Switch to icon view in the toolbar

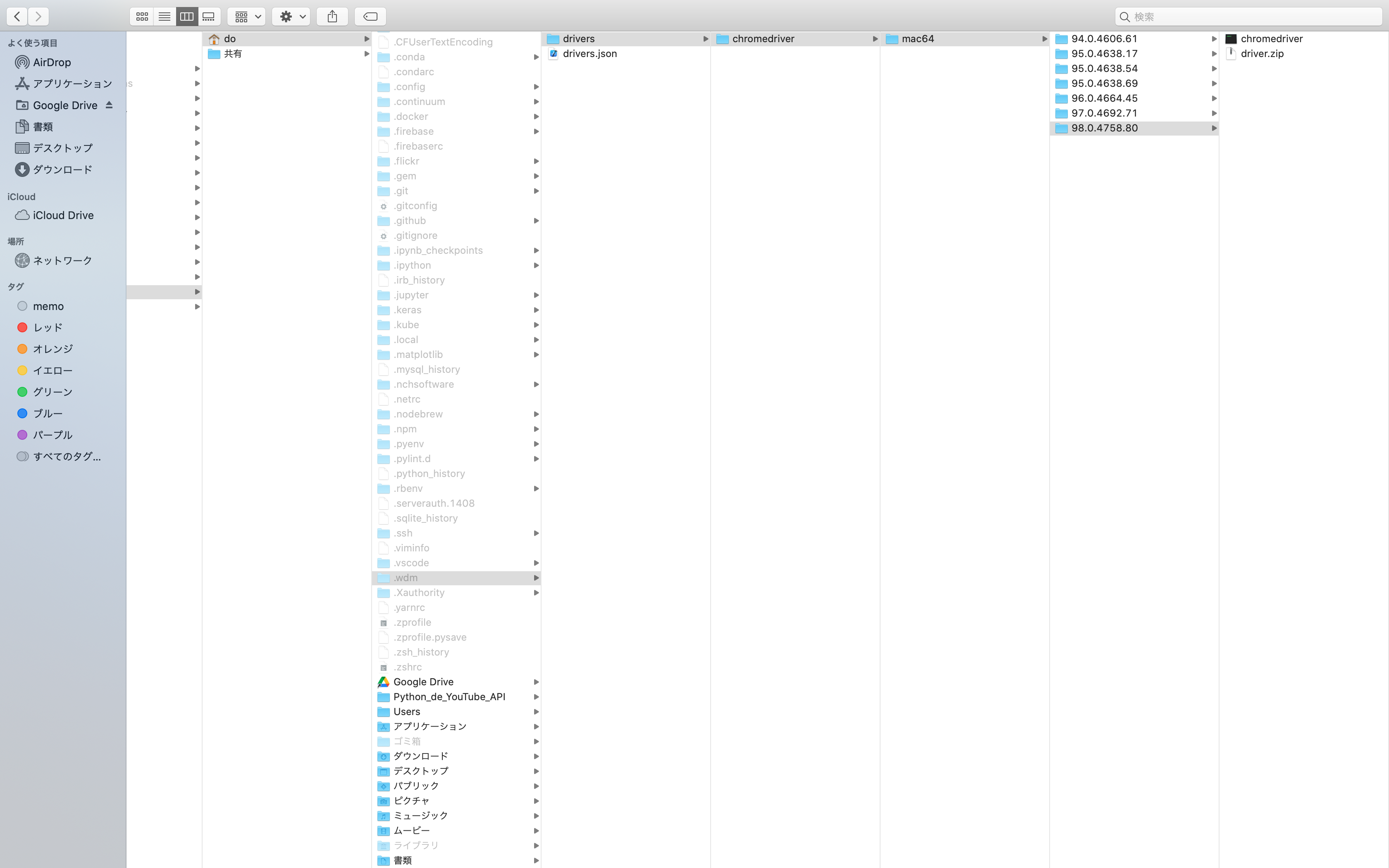[x=142, y=16]
